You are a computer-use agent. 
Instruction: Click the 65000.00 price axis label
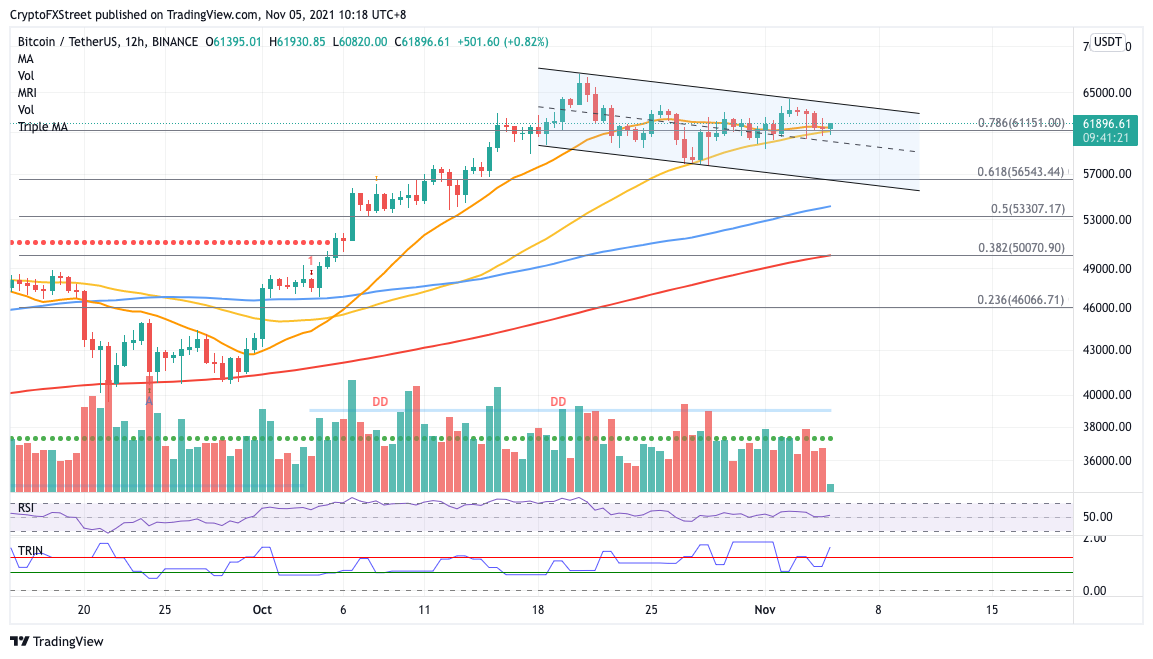(1107, 93)
